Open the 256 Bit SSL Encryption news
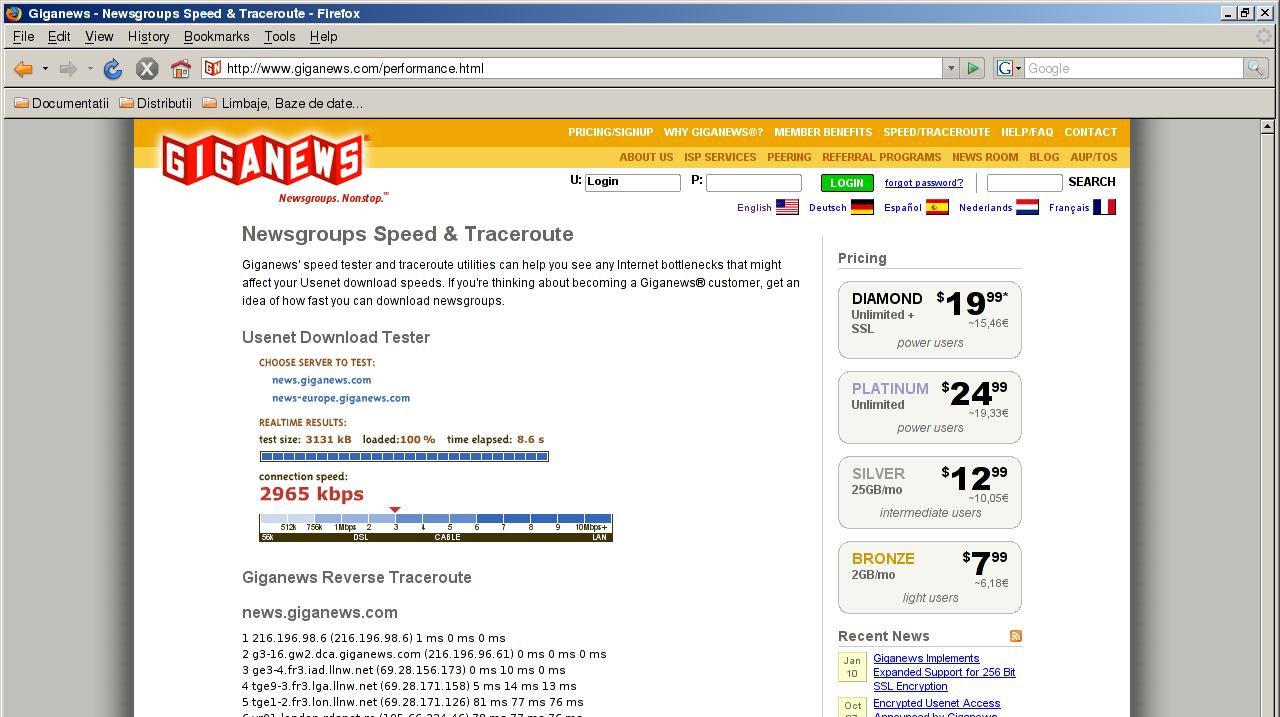 tap(944, 672)
